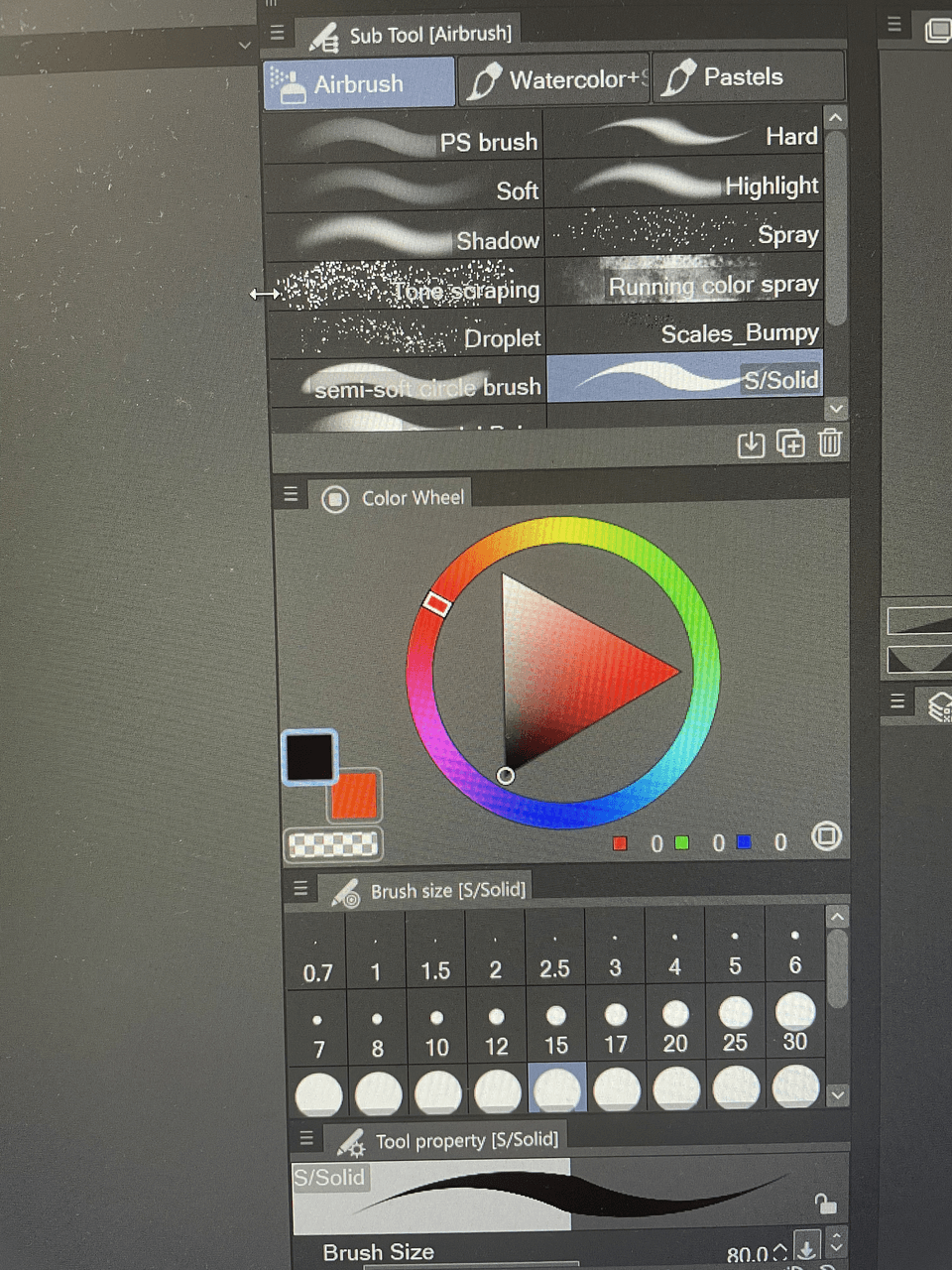Select the transparent color swatch
Viewport: 952px width, 1270px height.
(333, 844)
